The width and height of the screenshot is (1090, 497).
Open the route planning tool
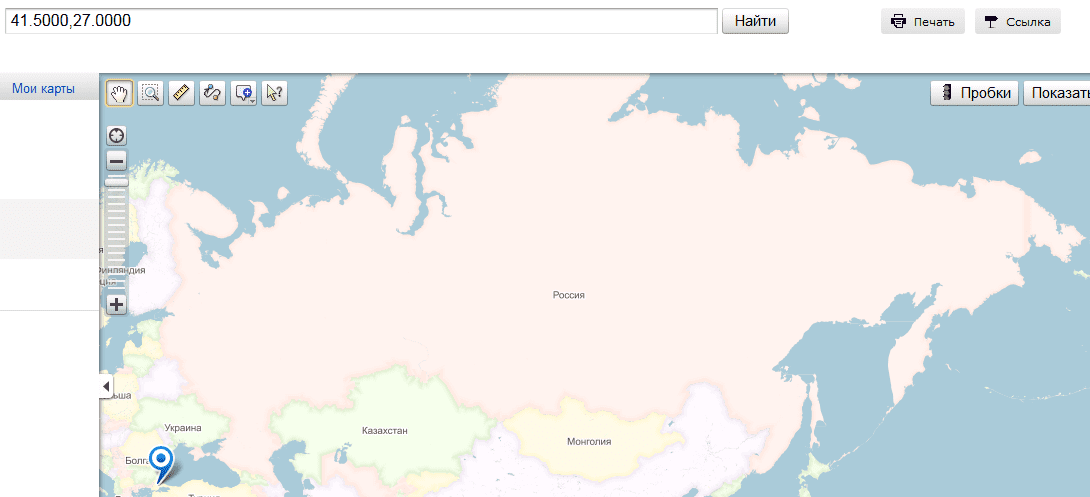tap(213, 93)
